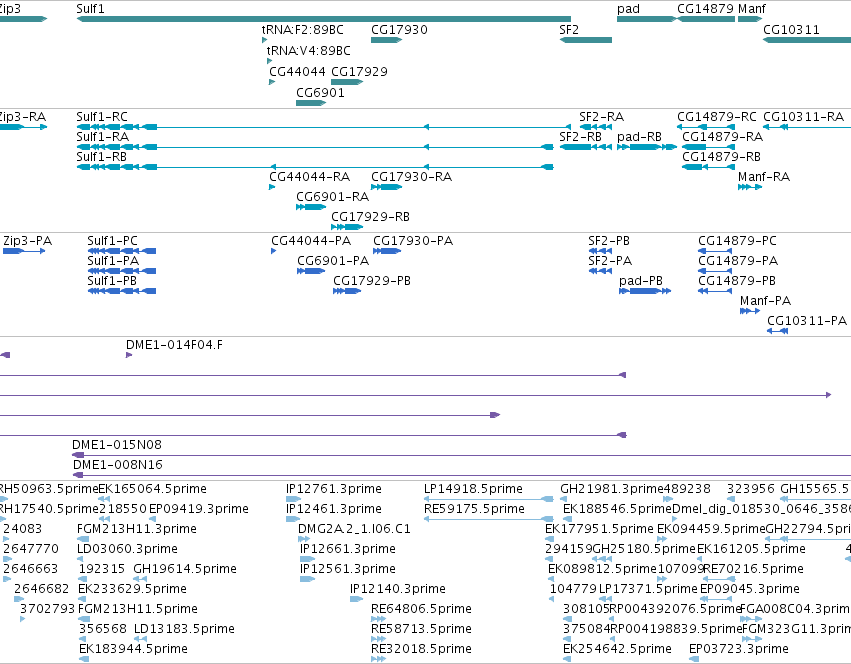Click the RE59175.5prime EST label
851x664 pixels.
tap(474, 509)
